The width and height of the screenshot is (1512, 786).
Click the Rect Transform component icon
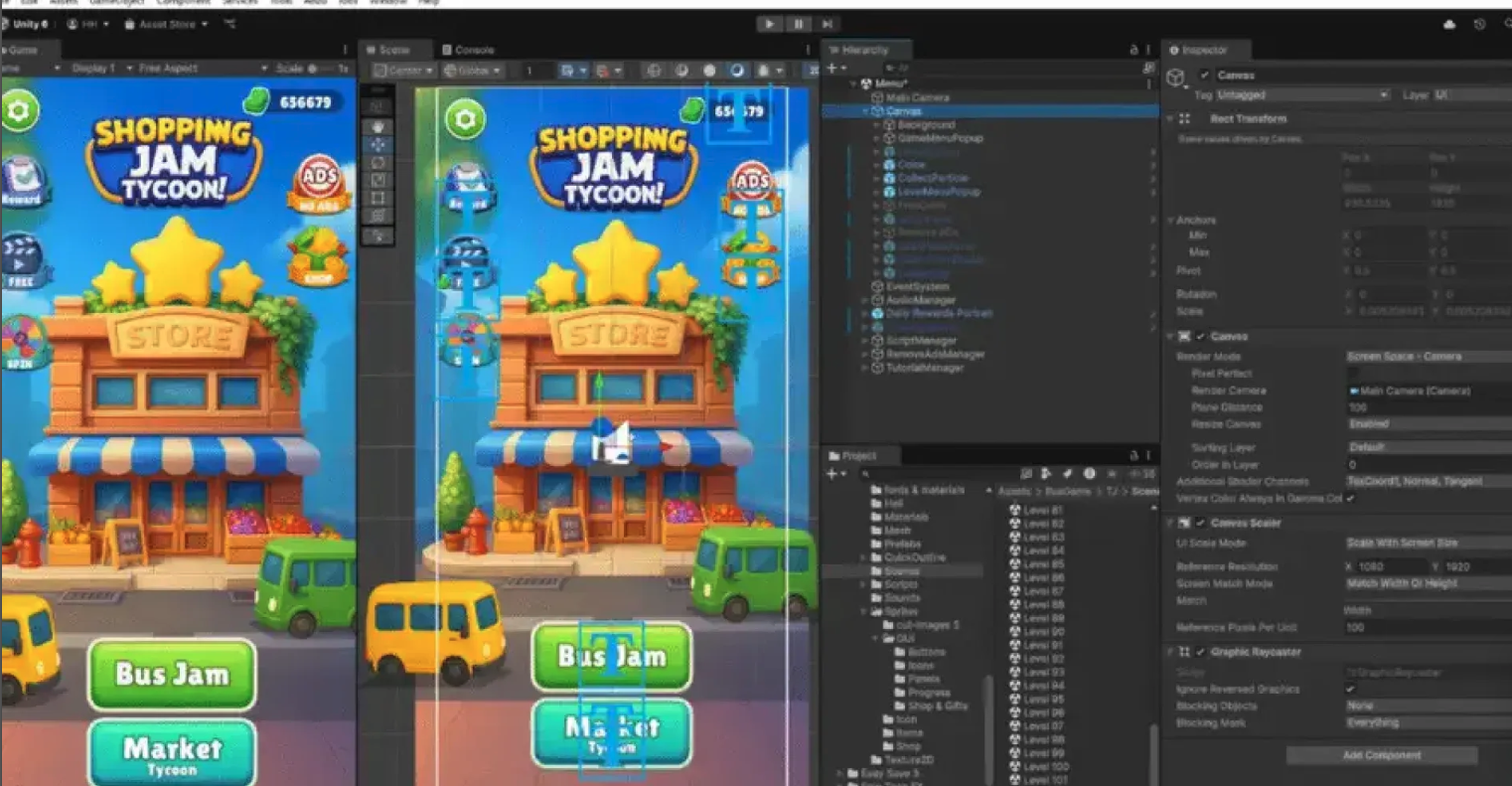coord(1184,118)
